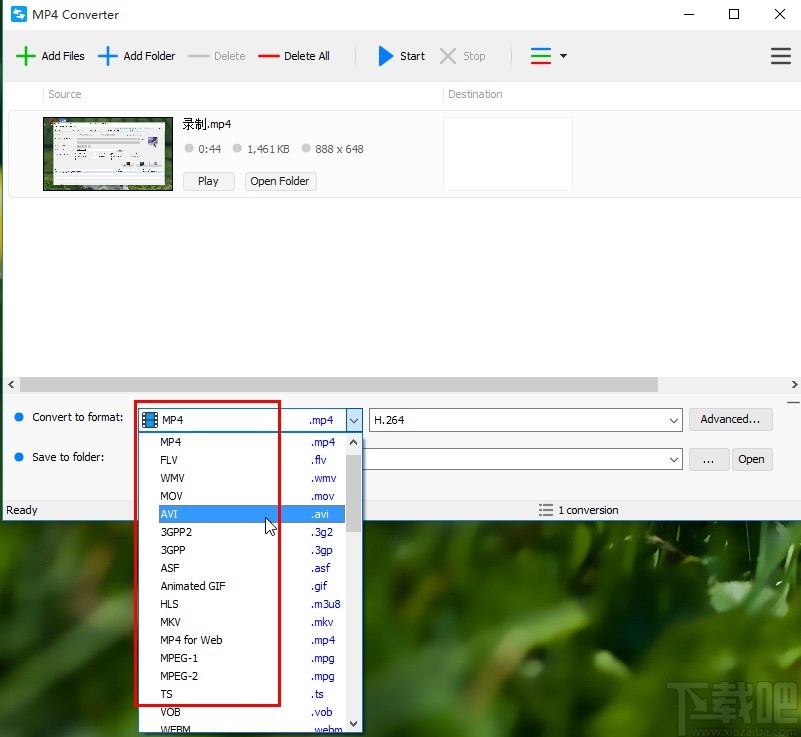Choose HLS .m3u8 format
Viewport: 801px width, 737px height.
252,604
